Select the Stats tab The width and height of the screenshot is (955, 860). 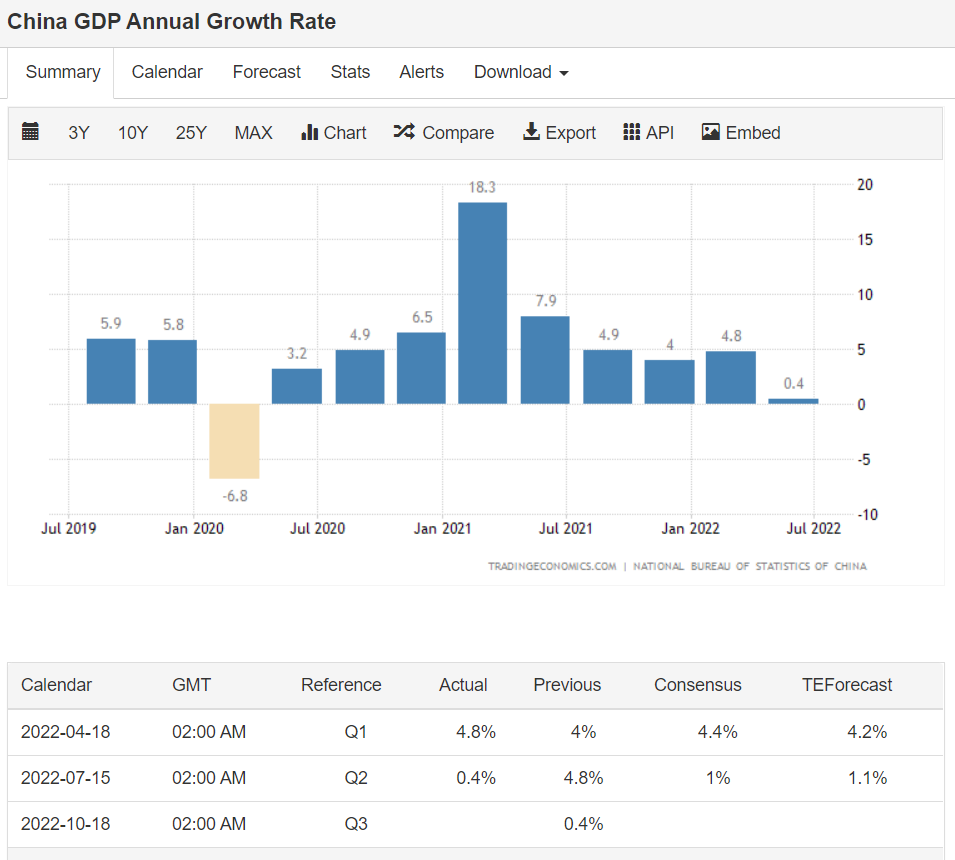[x=350, y=72]
